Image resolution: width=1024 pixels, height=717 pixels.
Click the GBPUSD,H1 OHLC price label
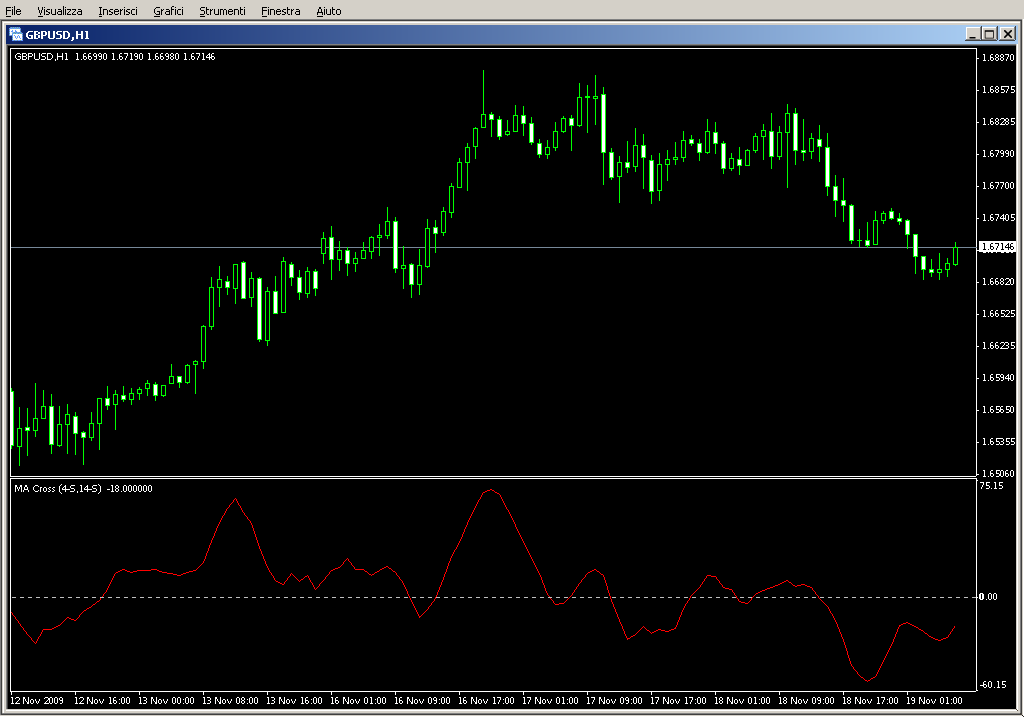coord(115,57)
